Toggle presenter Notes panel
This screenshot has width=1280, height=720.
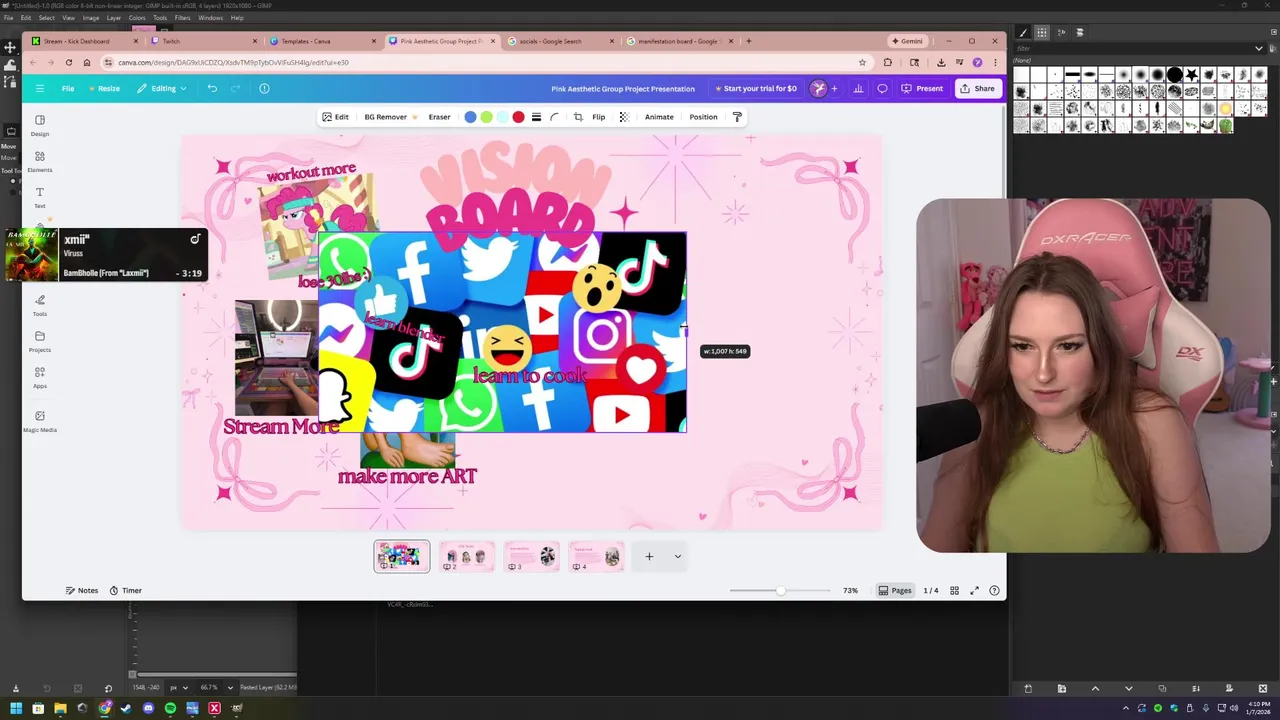coord(82,590)
